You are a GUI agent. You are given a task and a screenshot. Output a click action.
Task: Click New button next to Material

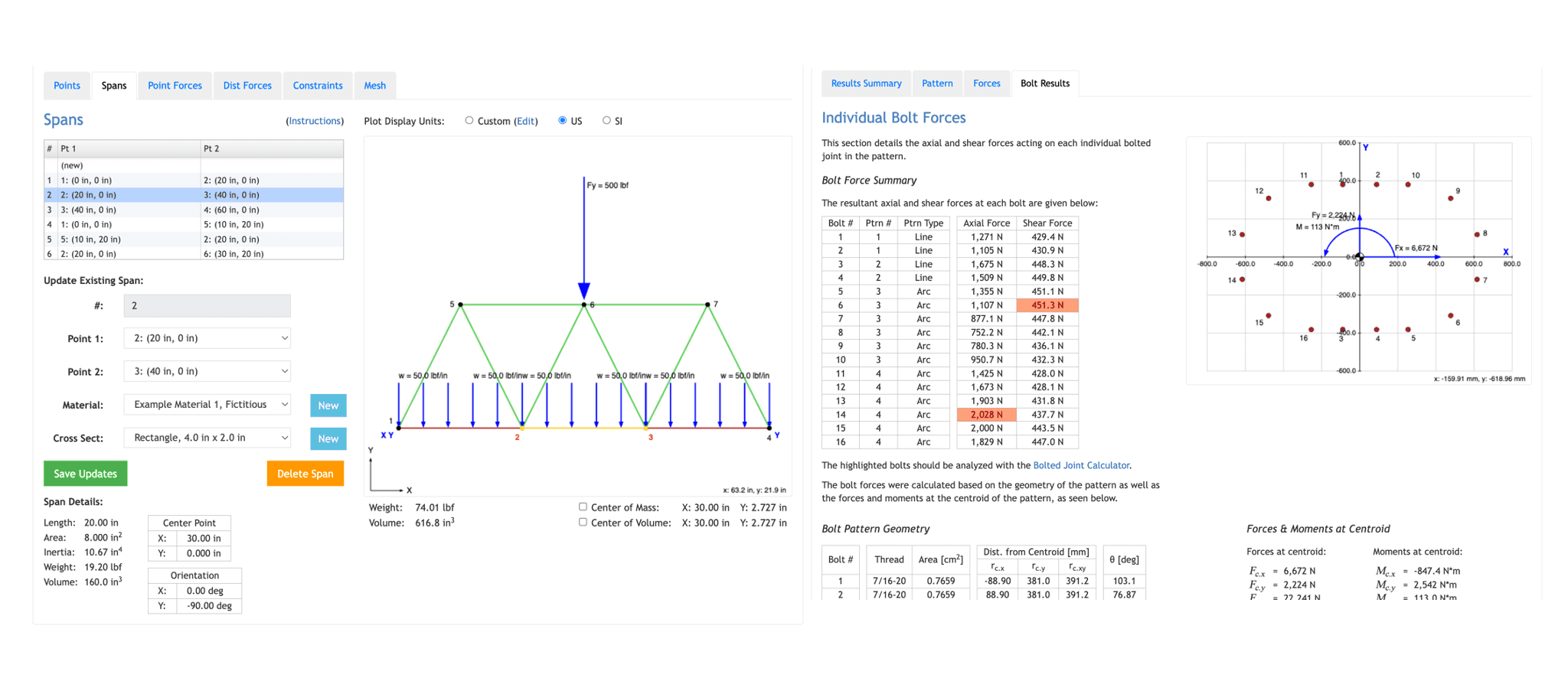(328, 406)
